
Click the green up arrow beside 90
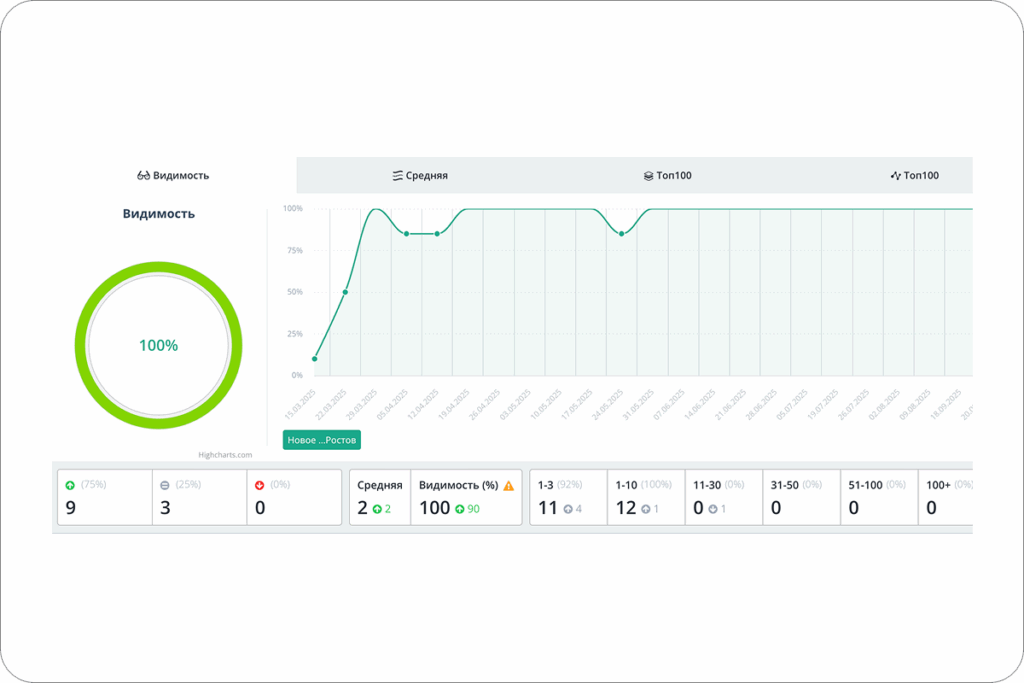[460, 509]
